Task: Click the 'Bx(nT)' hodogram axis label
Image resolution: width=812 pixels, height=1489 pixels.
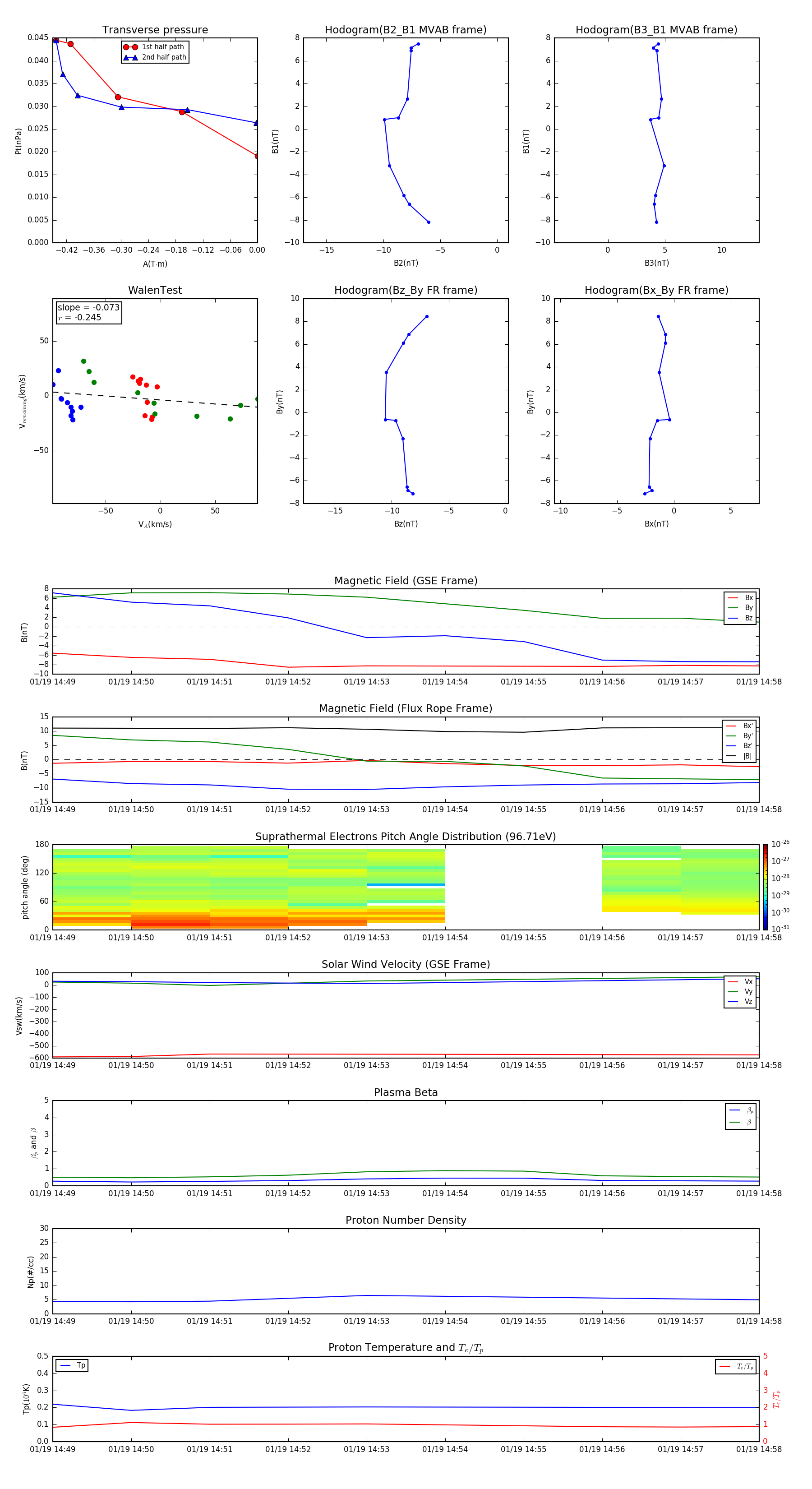Action: point(656,524)
